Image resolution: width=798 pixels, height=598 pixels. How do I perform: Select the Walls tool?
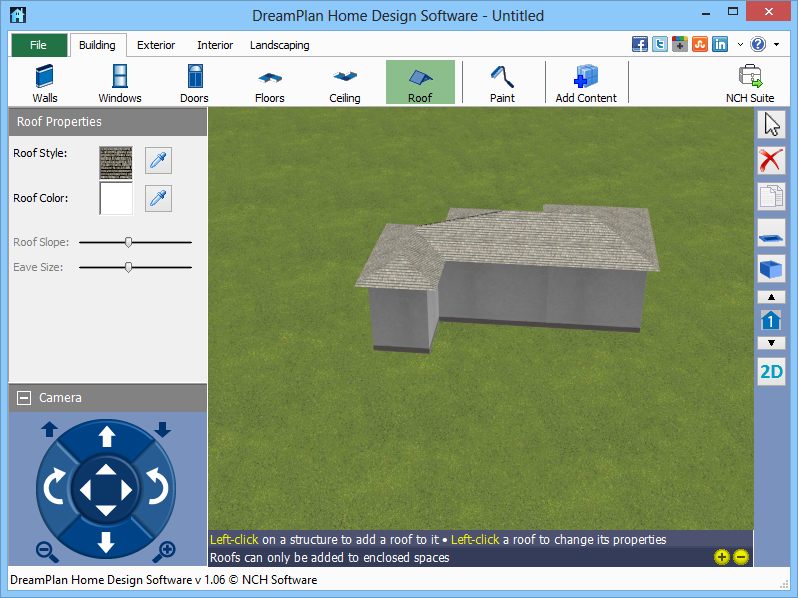pyautogui.click(x=44, y=83)
